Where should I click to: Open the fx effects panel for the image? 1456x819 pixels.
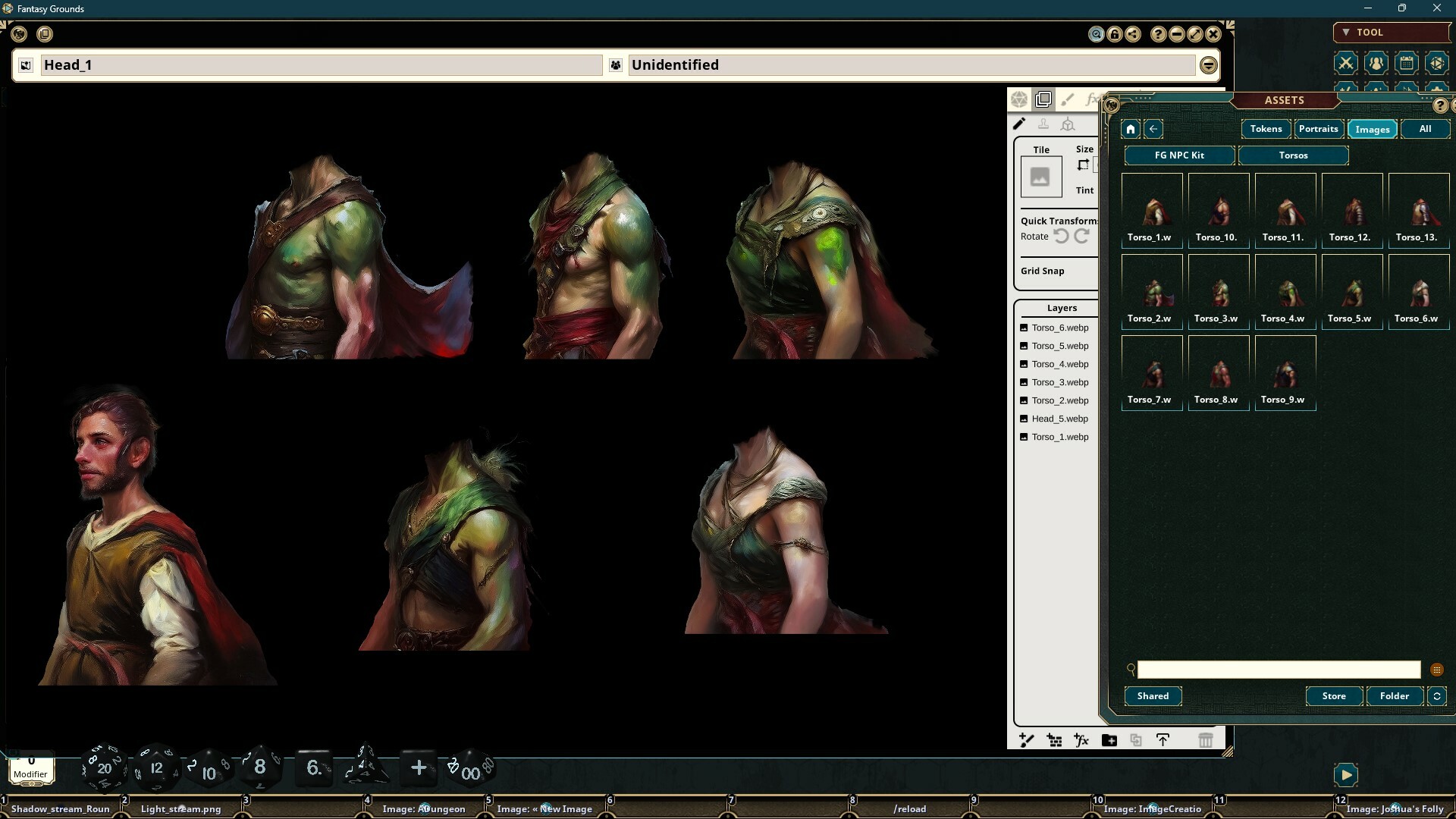point(1094,99)
